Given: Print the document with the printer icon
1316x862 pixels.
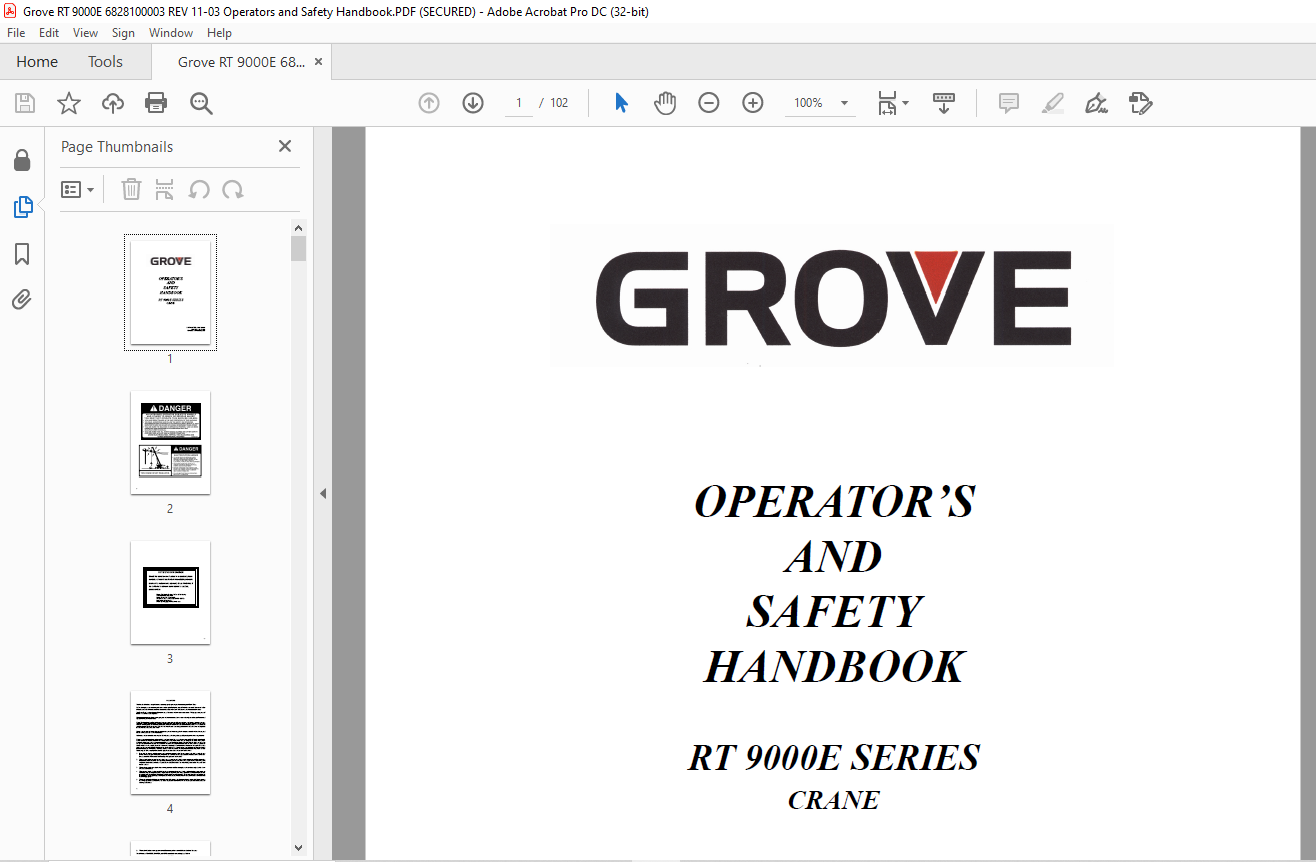Looking at the screenshot, I should 156,103.
